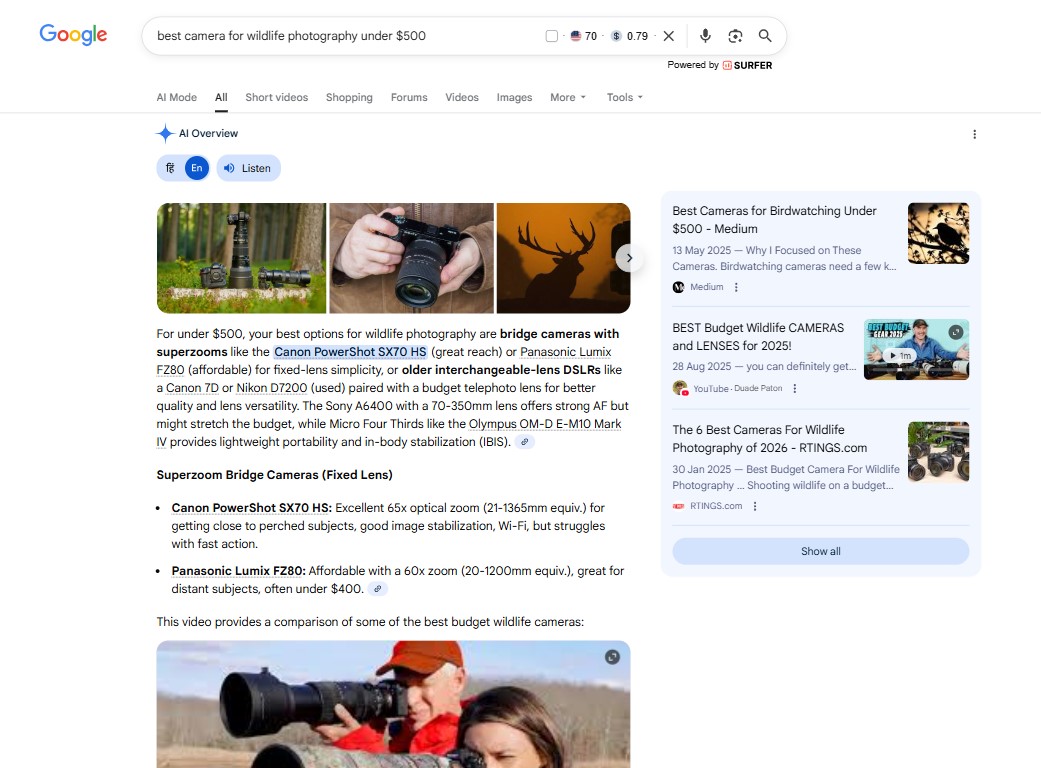1041x768 pixels.
Task: Open the More results dropdown
Action: pos(567,97)
